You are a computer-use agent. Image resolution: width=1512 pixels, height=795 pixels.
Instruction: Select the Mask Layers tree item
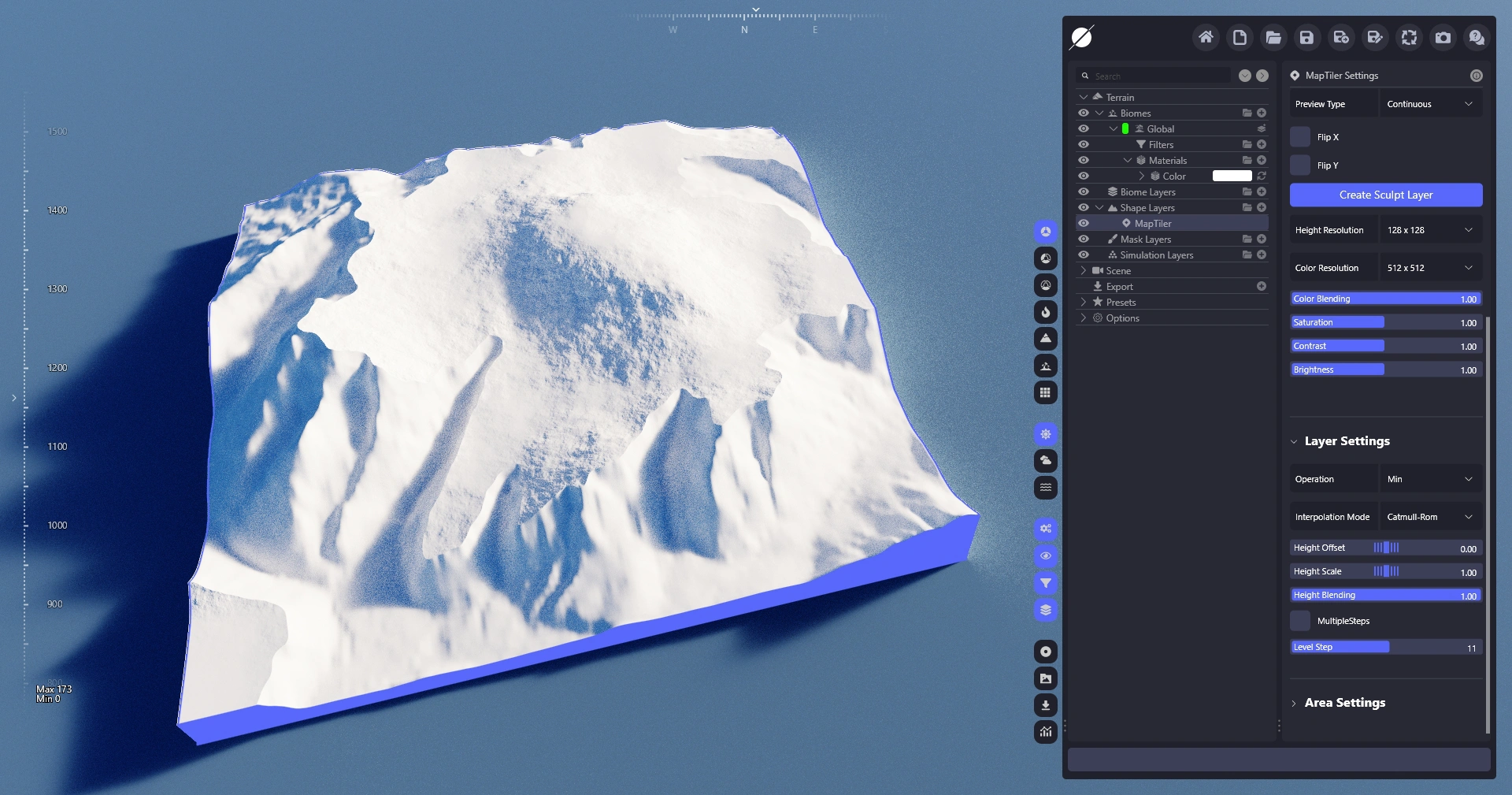pos(1145,240)
